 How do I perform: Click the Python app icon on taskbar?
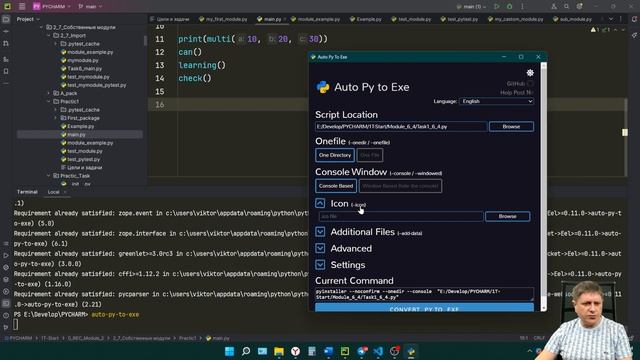click(x=411, y=351)
